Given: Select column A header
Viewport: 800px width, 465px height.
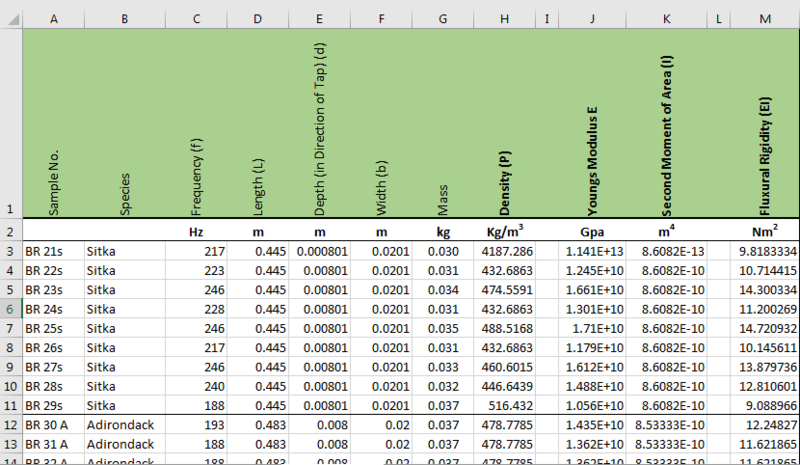Looking at the screenshot, I should click(54, 19).
